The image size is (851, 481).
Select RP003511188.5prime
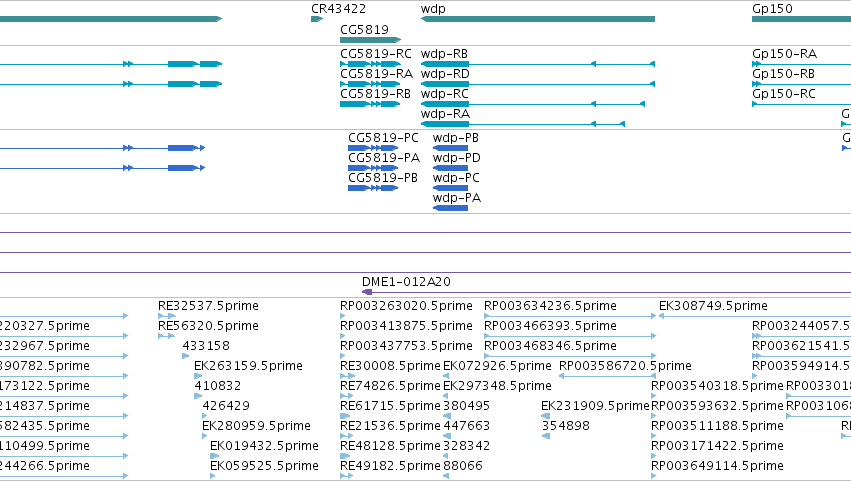(717, 426)
